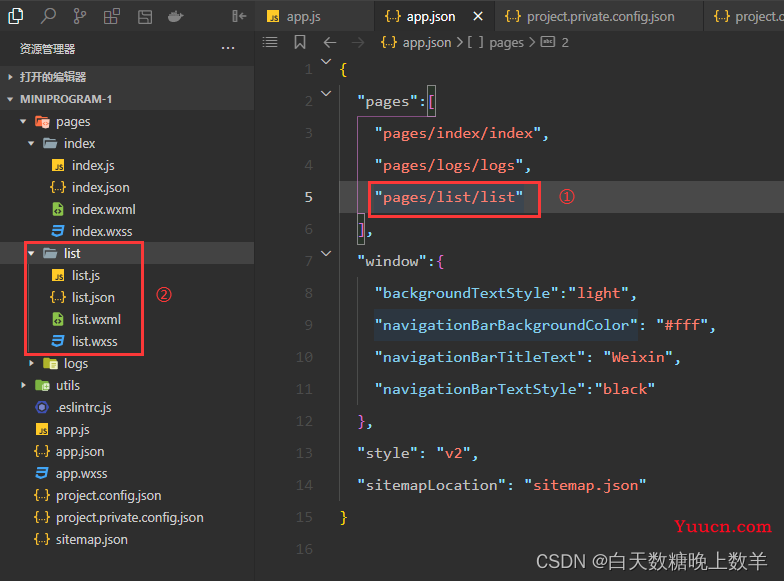Open the Search panel icon
Screen dimensions: 784x581
[x=48, y=16]
